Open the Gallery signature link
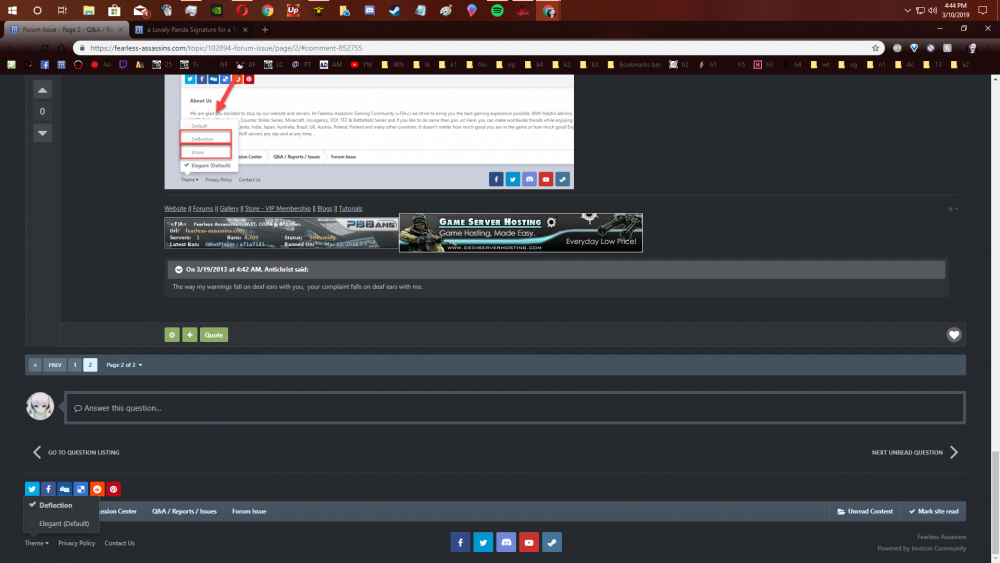The width and height of the screenshot is (1000, 563). pyautogui.click(x=229, y=208)
